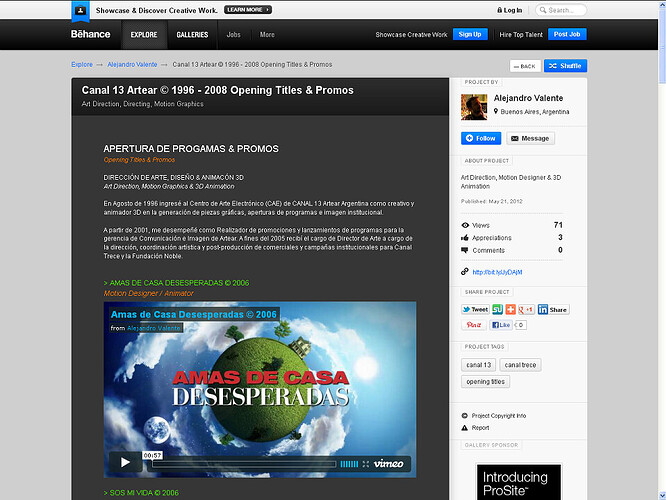This screenshot has width=666, height=500.
Task: Open Alejandro Valente's profile photo
Action: 474,107
